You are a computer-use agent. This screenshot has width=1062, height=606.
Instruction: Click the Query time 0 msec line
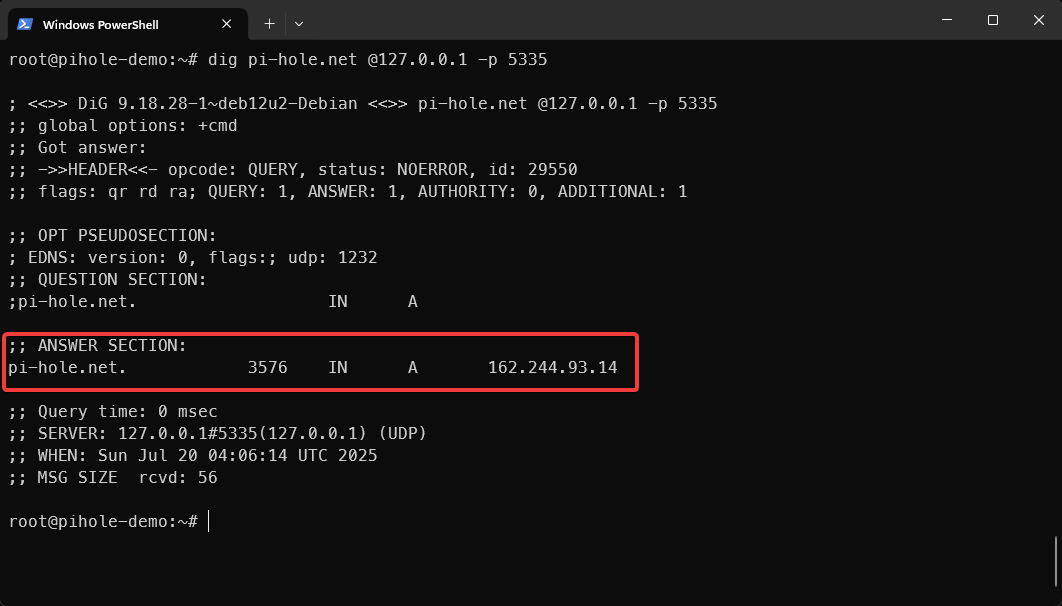(112, 412)
